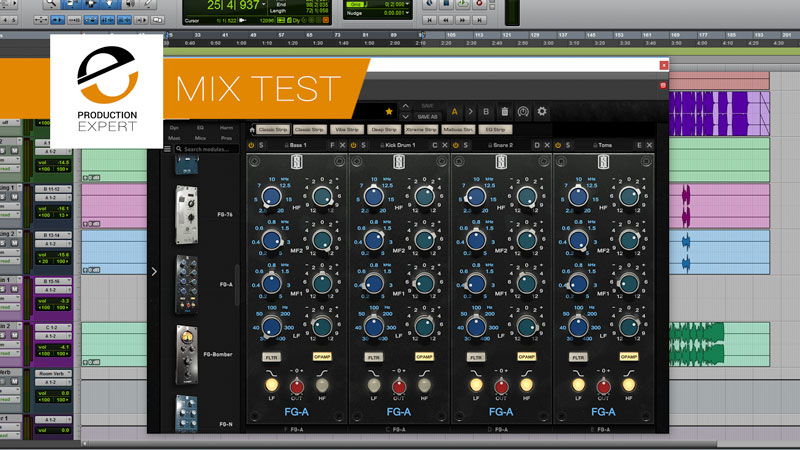Open slot letter D menu on Snare 2
Image resolution: width=800 pixels, height=450 pixels.
click(x=537, y=145)
